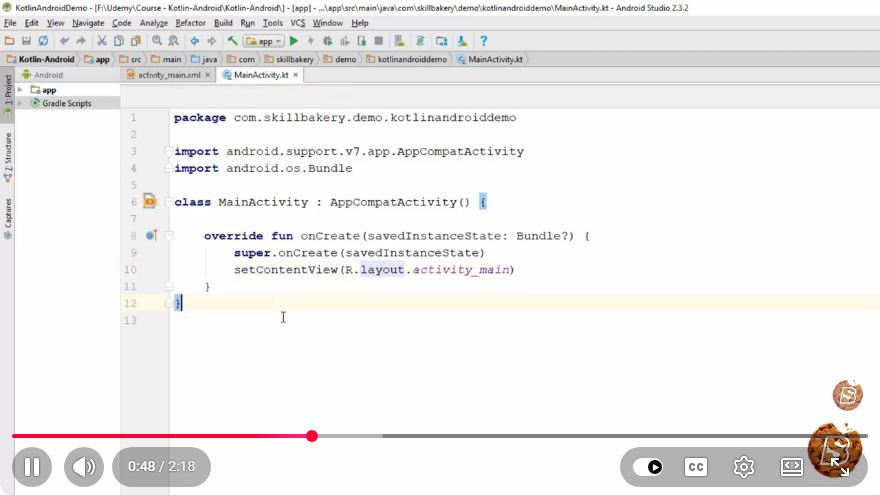The width and height of the screenshot is (880, 495).
Task: Toggle closed captions with CC button
Action: [x=696, y=467]
